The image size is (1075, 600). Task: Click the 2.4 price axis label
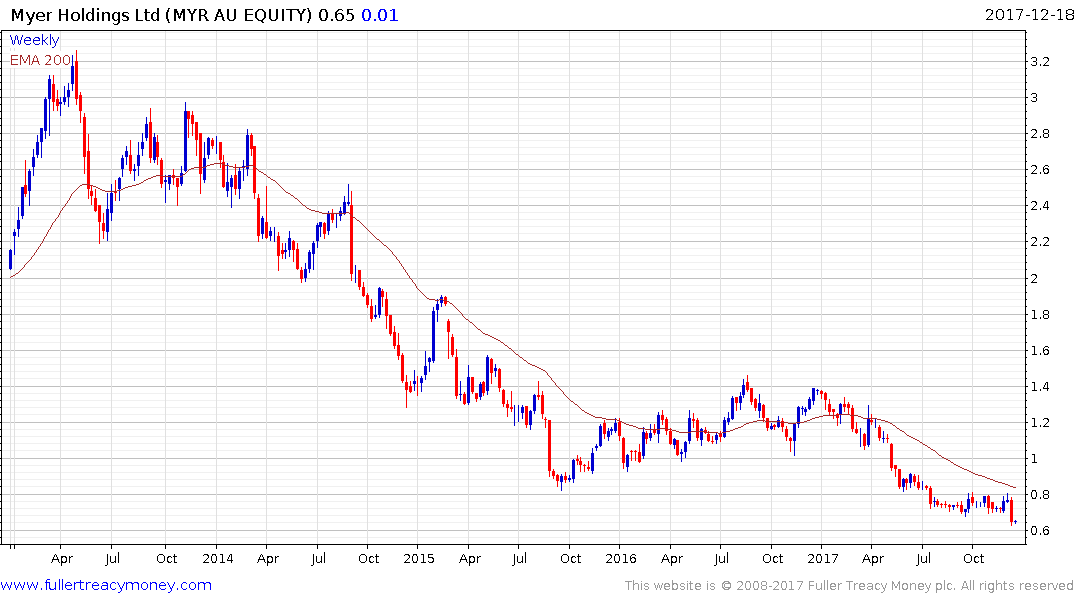coord(1039,206)
